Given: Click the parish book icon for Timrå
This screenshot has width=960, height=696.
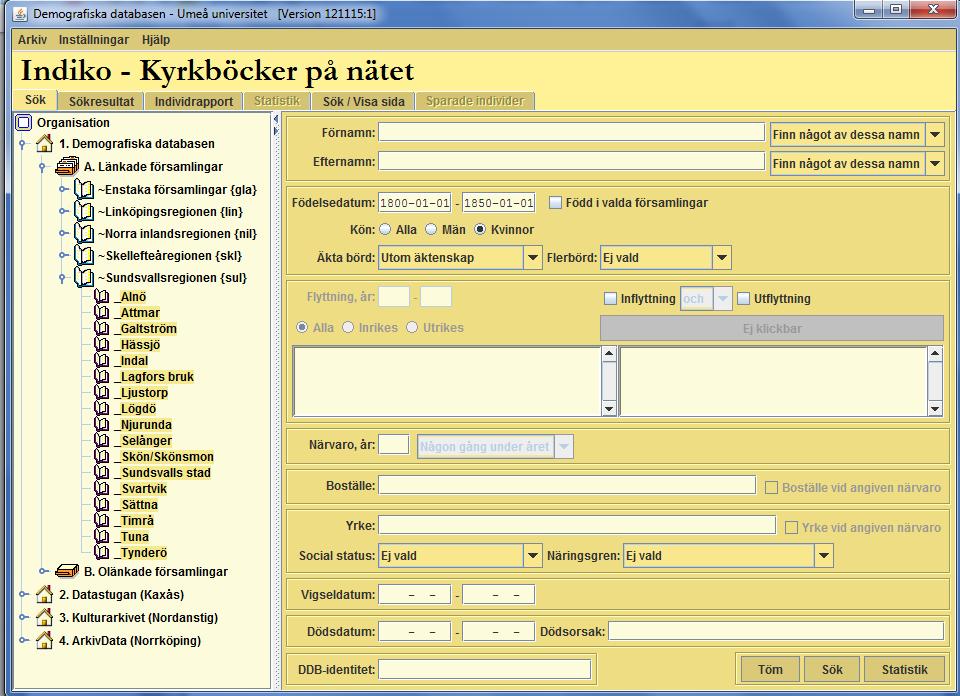Looking at the screenshot, I should pos(102,520).
